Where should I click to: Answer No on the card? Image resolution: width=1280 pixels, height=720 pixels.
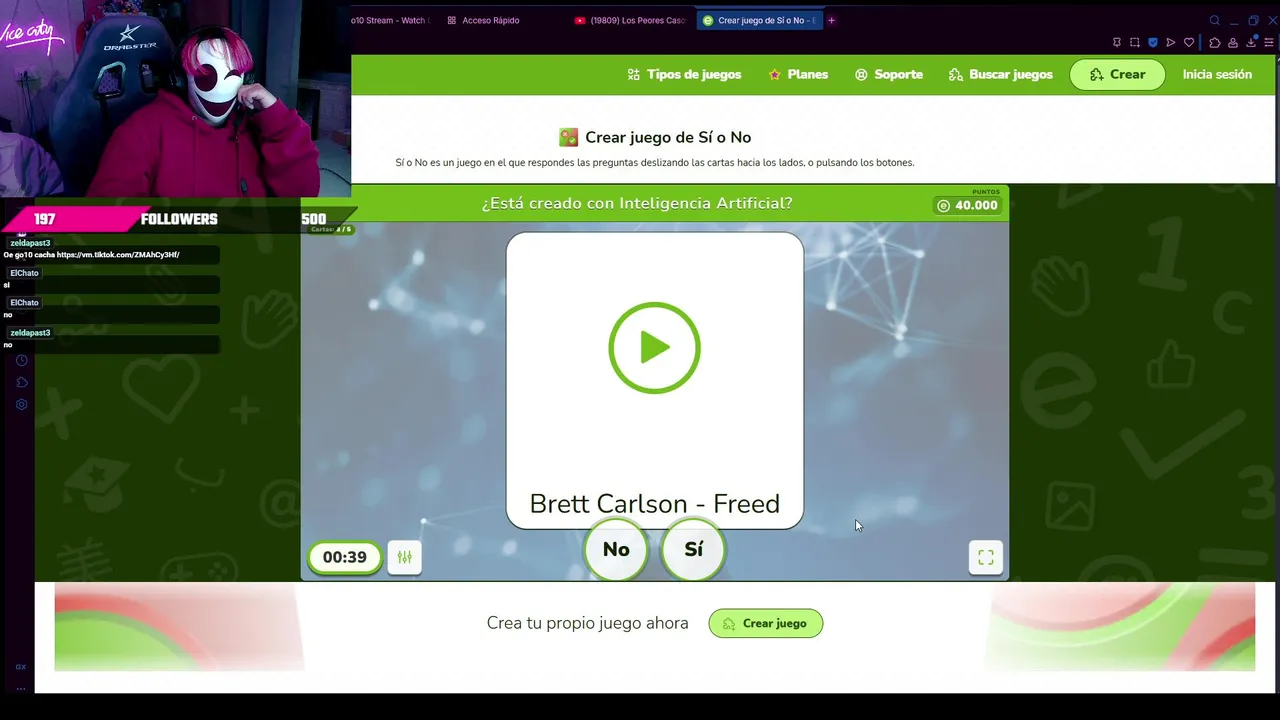616,549
